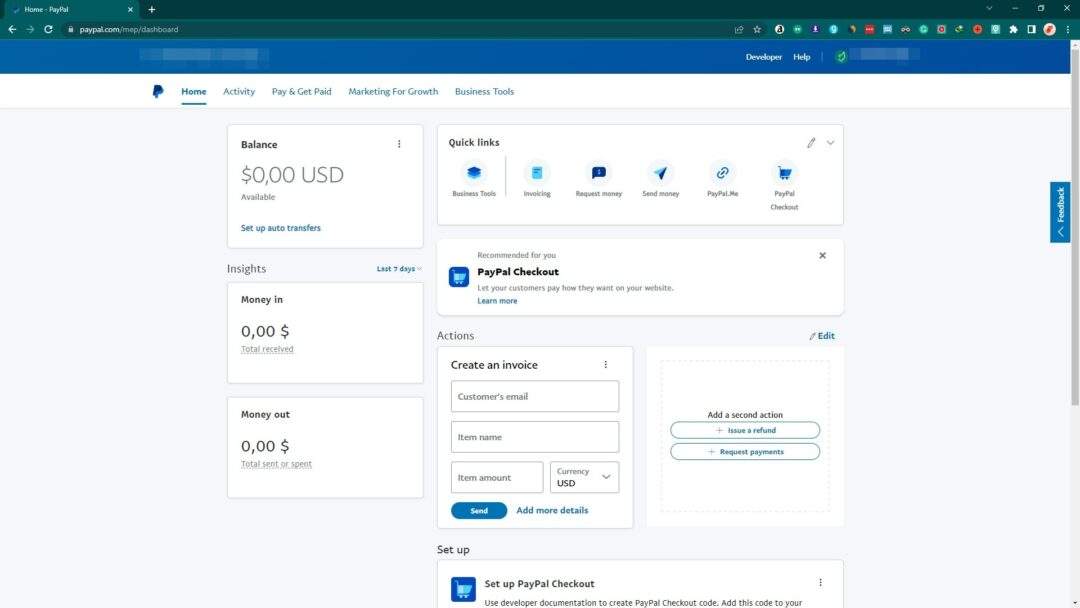Click the share page icon in address bar
Image resolution: width=1080 pixels, height=608 pixels.
(739, 30)
